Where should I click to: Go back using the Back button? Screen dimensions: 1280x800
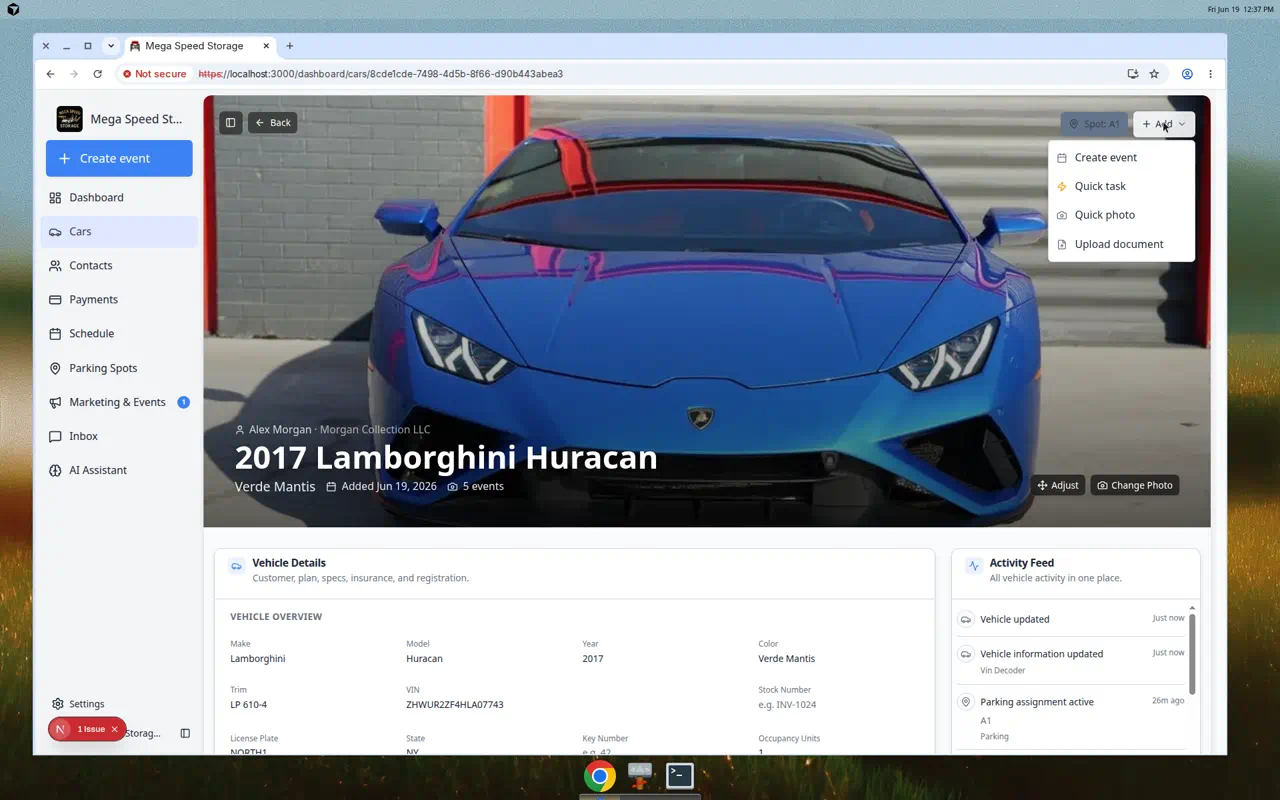pos(272,123)
